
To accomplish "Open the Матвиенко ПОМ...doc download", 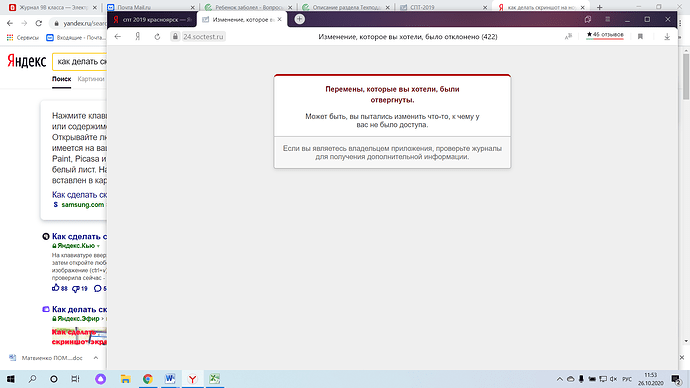I will [x=46, y=358].
